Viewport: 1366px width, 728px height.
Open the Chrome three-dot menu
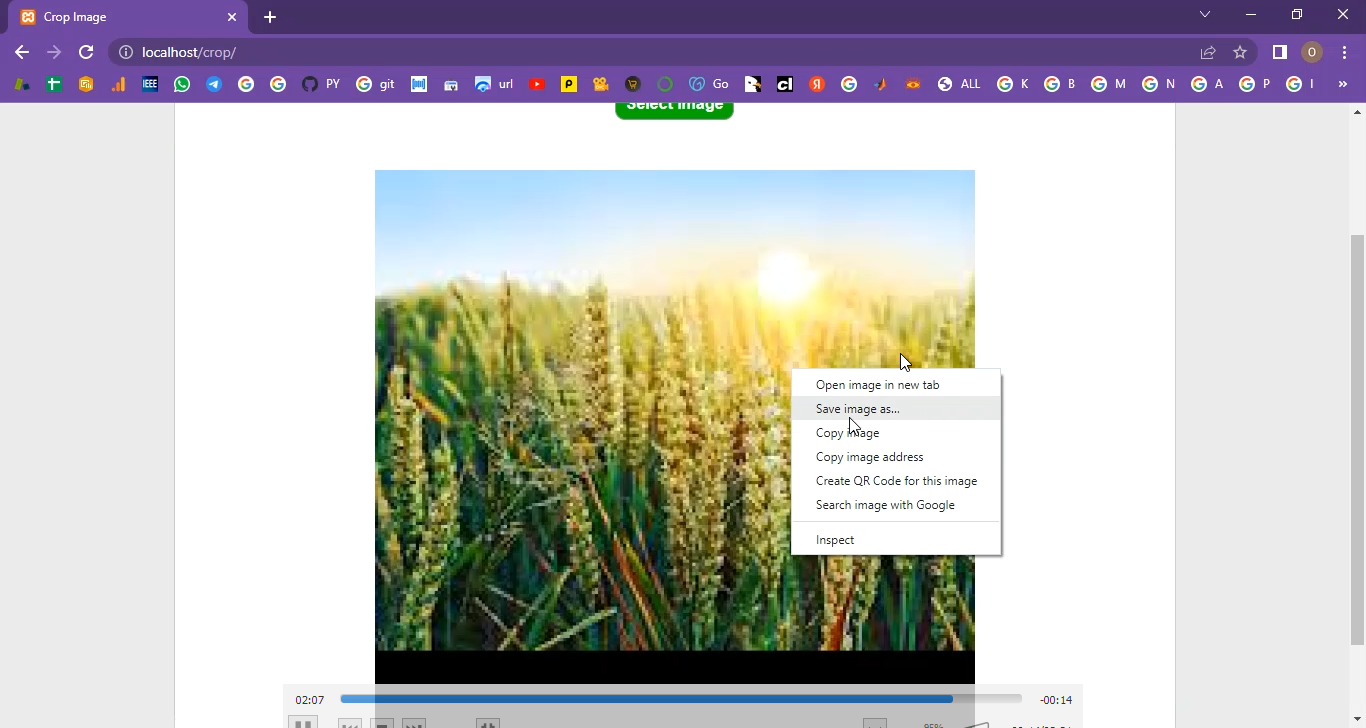[x=1345, y=52]
